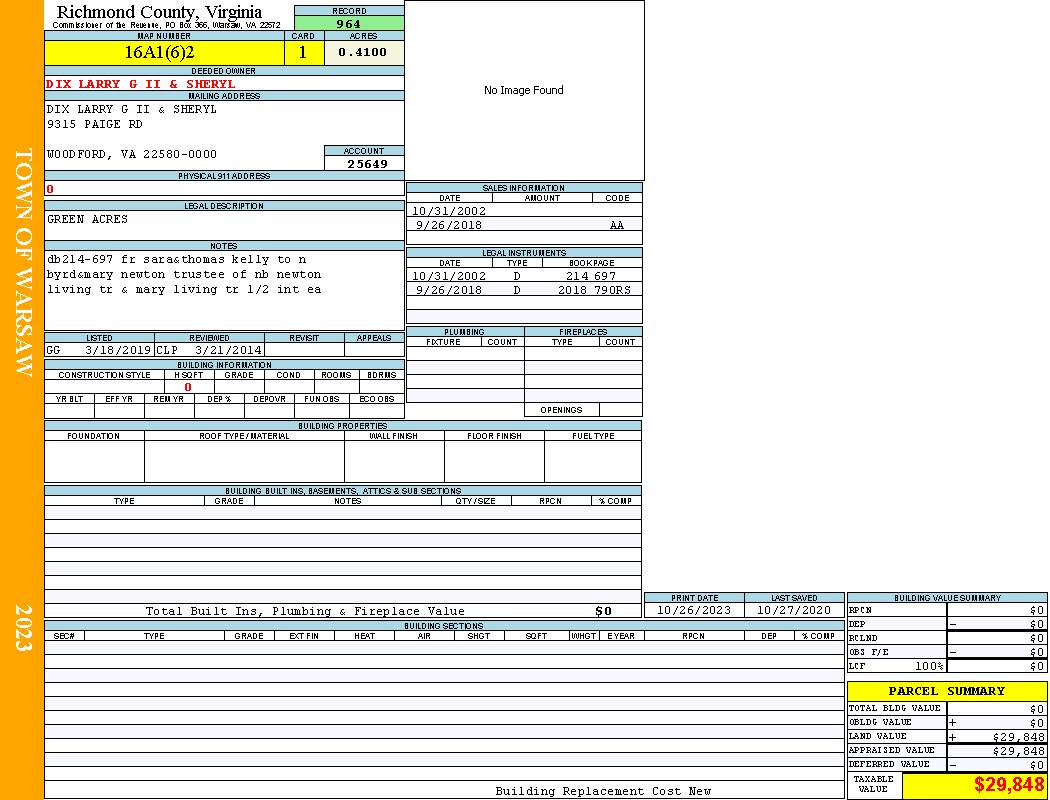This screenshot has width=1050, height=800.
Task: Click the red deeded owner name
Action: coord(141,84)
